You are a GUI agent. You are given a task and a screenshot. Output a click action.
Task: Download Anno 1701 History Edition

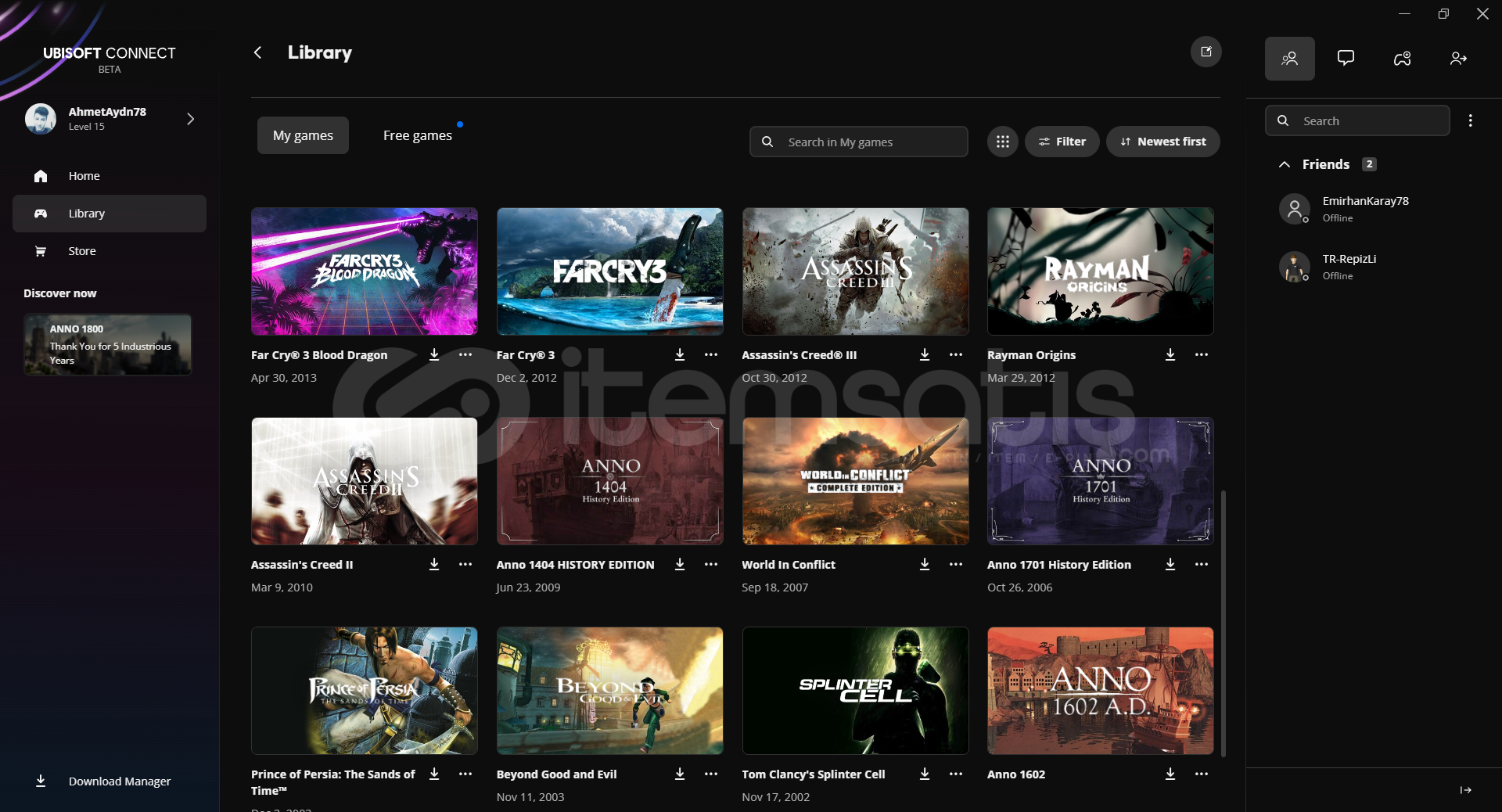(1170, 564)
